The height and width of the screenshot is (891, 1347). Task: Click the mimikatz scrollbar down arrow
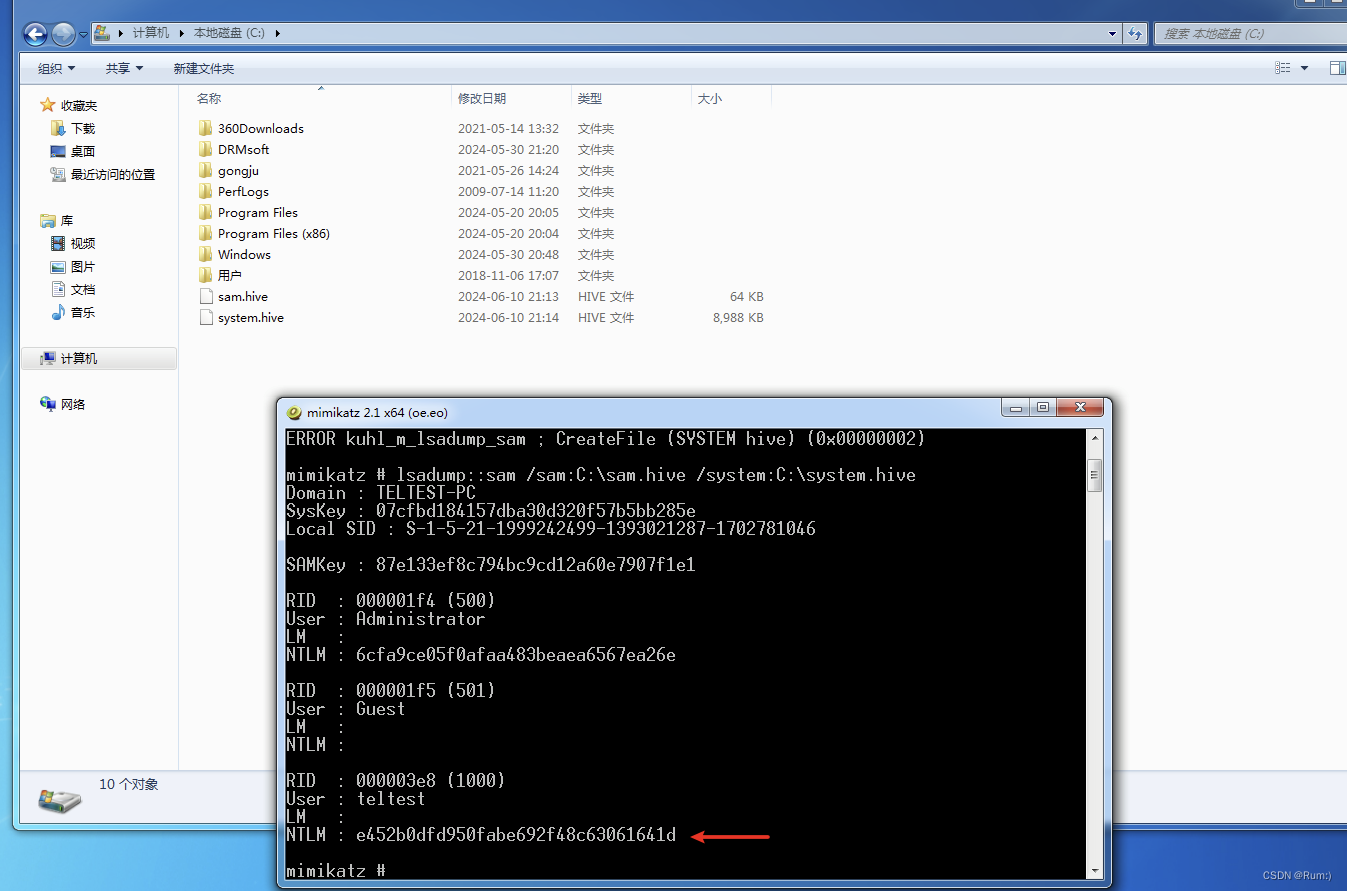pyautogui.click(x=1095, y=871)
